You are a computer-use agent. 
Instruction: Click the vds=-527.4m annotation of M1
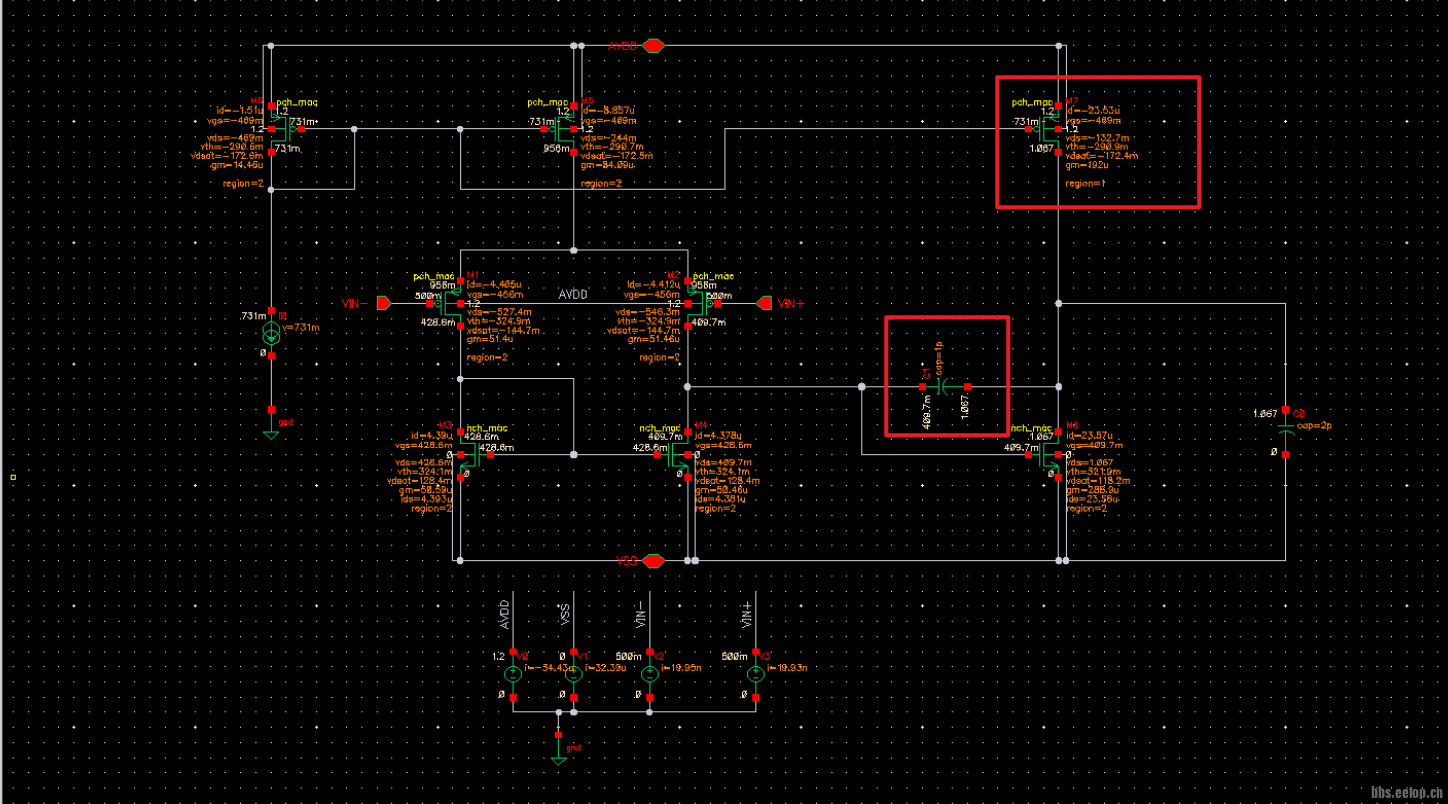(x=497, y=312)
